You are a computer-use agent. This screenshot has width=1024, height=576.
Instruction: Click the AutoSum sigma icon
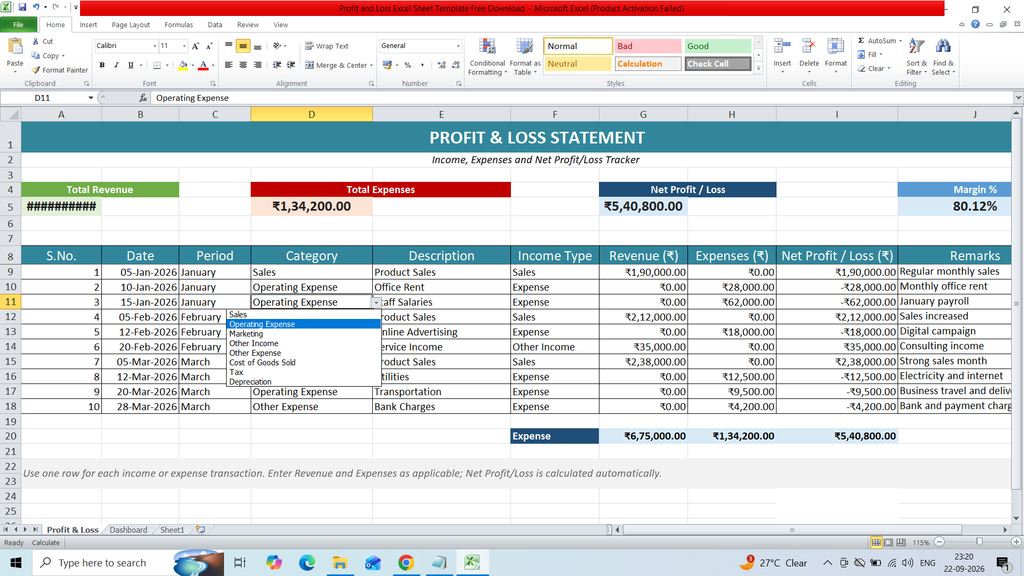[x=861, y=40]
